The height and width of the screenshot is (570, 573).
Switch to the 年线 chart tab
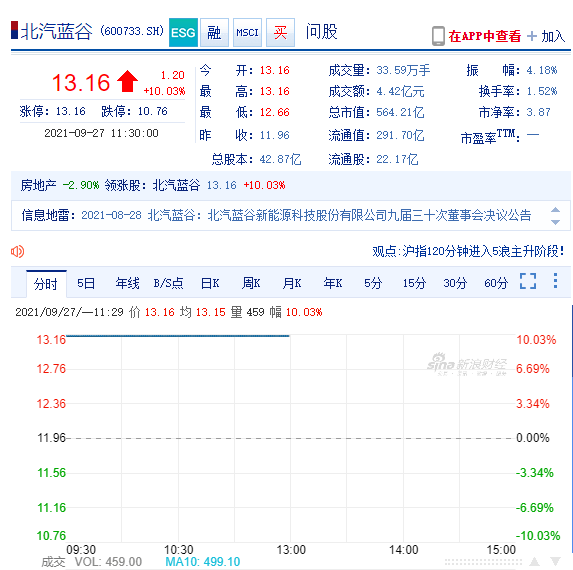pos(127,283)
